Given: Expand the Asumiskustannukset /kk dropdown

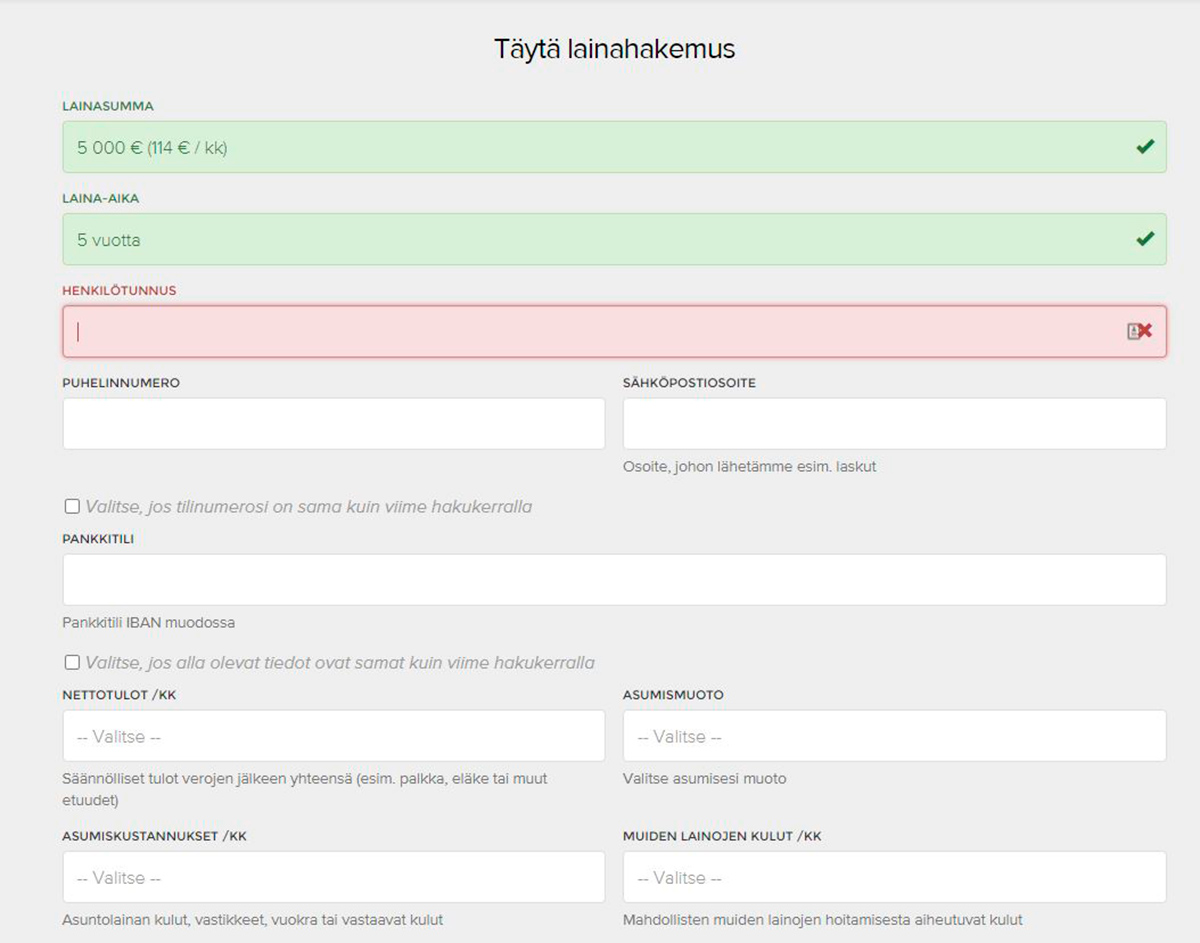Looking at the screenshot, I should point(333,877).
